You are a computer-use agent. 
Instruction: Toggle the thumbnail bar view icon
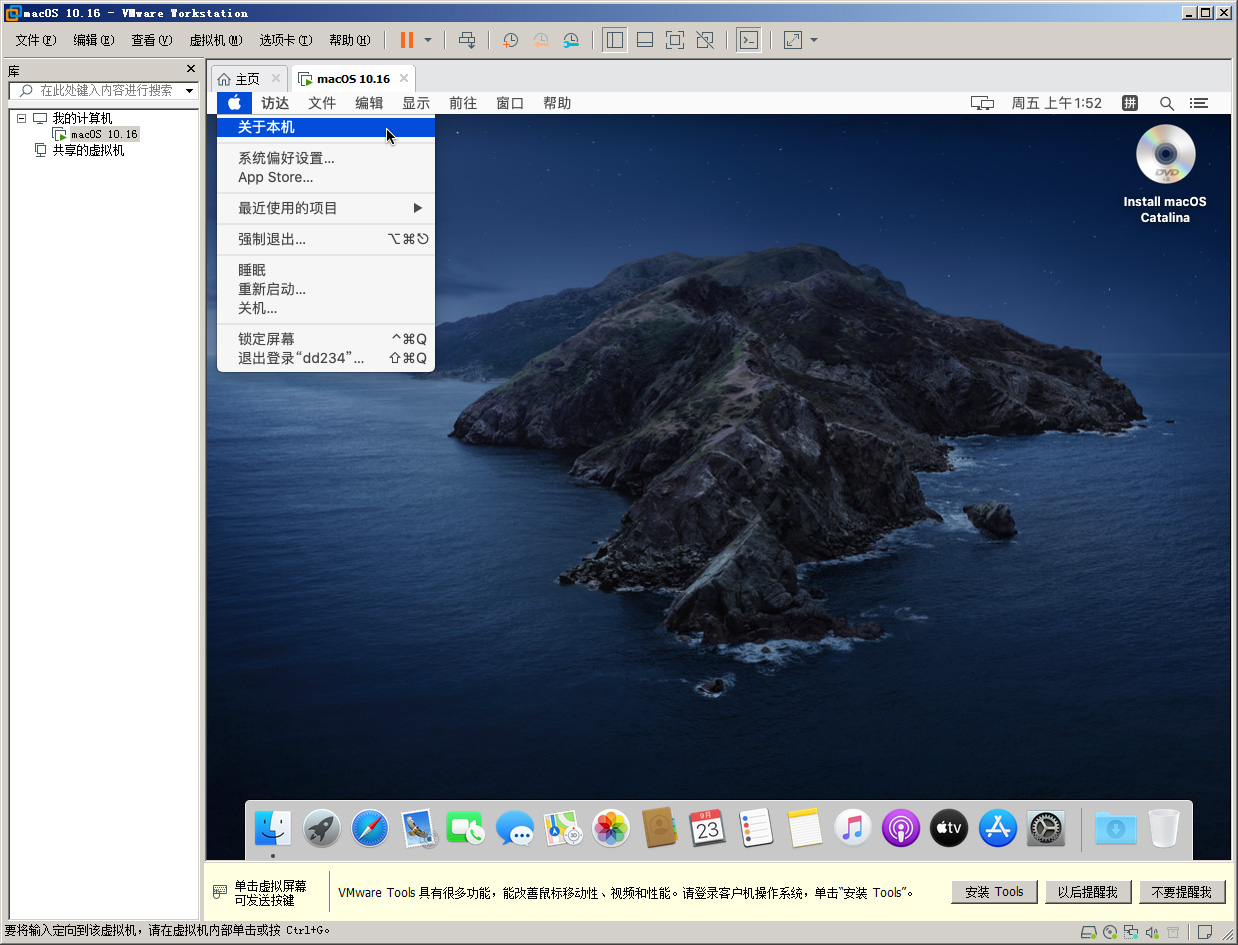[645, 40]
